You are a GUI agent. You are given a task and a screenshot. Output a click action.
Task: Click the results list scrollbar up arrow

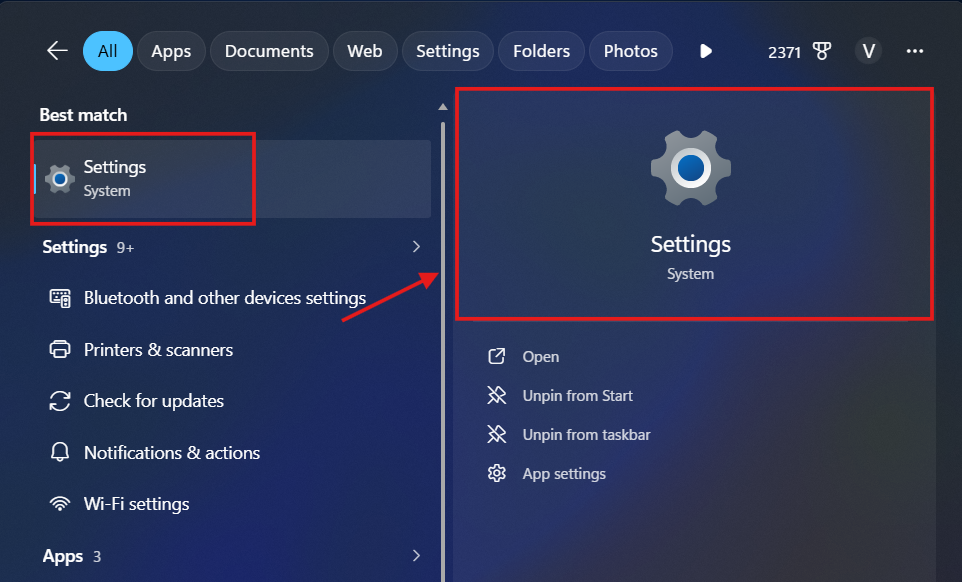[442, 107]
